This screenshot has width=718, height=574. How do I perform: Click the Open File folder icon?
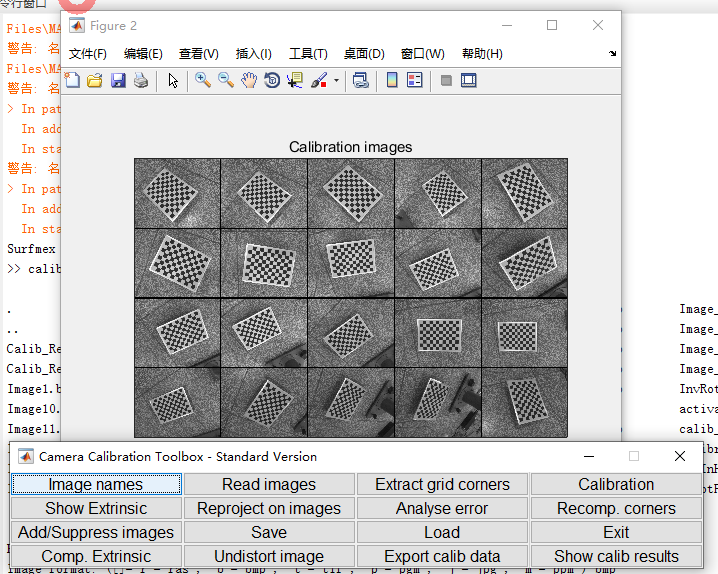click(95, 81)
